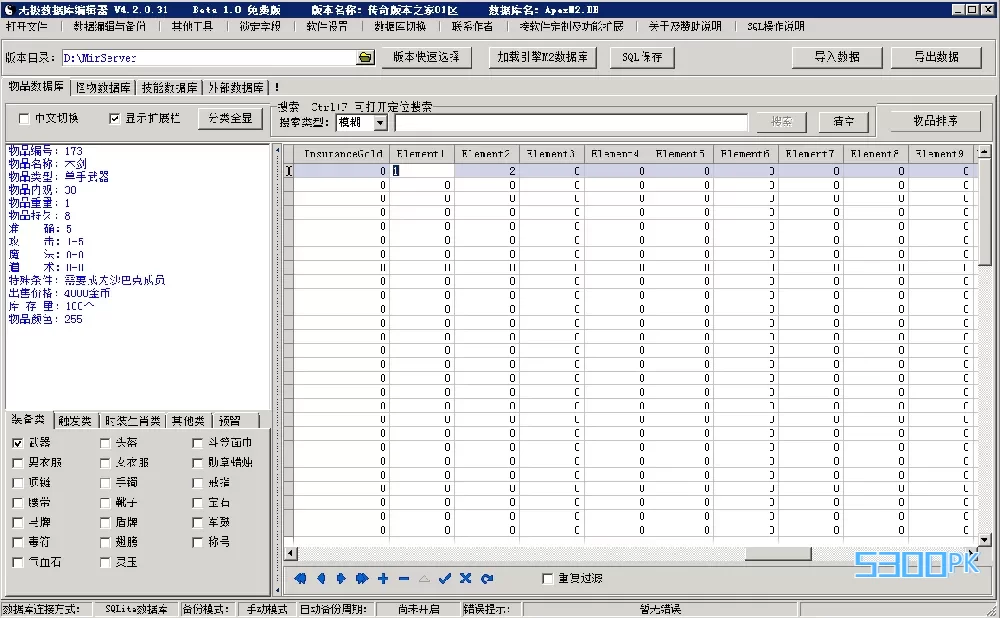Screen dimensions: 1000x618
Task: Uncheck the 武器 category checkbox
Action: 18,443
